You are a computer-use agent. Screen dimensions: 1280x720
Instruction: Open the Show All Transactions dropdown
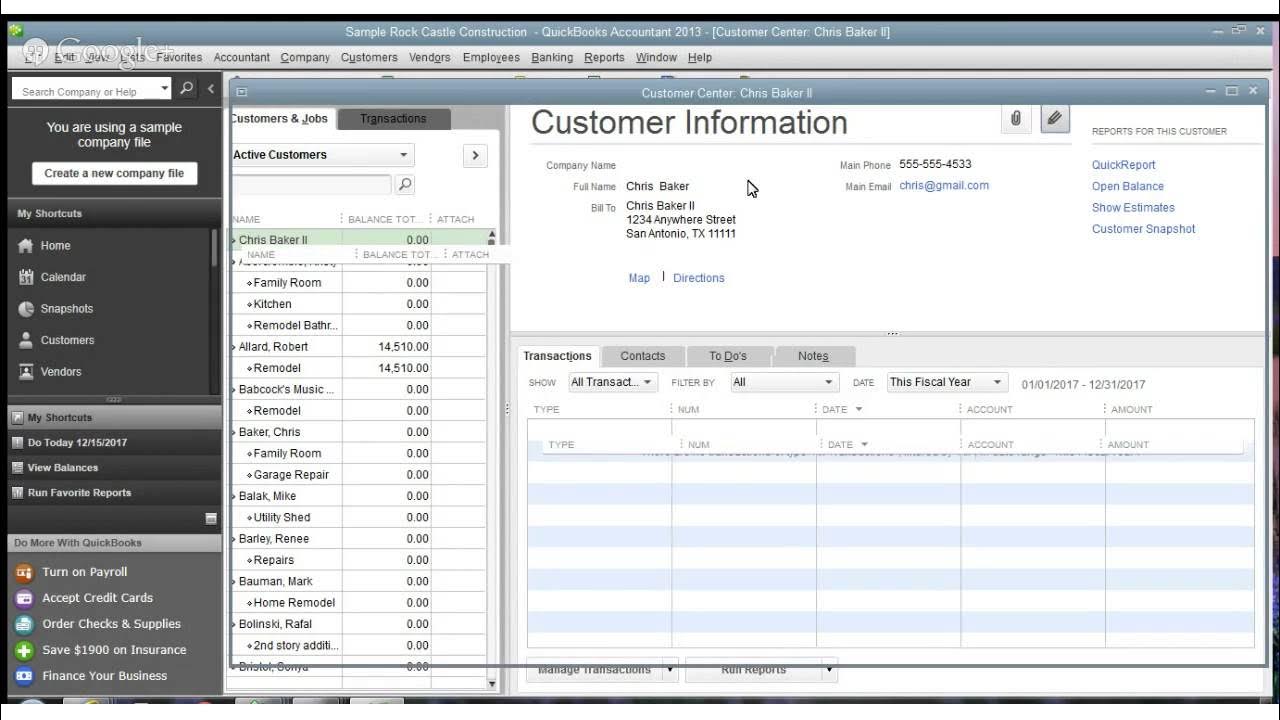click(x=612, y=382)
